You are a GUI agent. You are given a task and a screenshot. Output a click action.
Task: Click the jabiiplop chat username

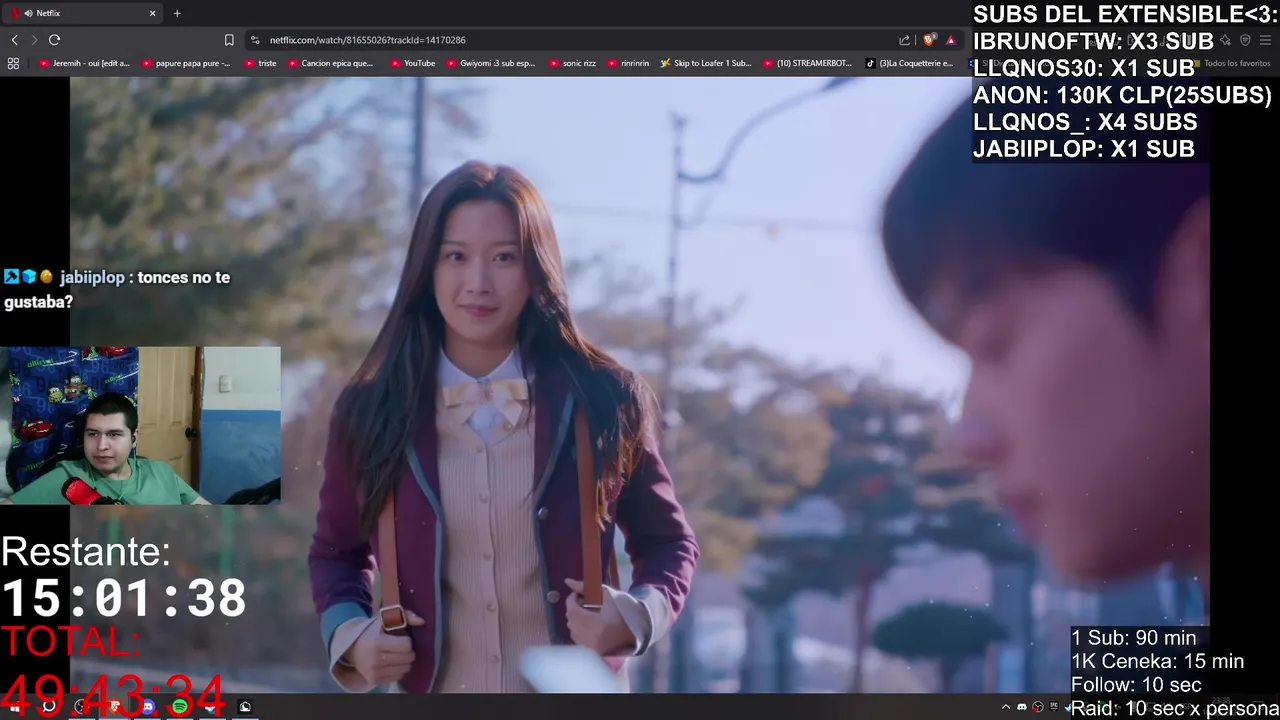click(x=92, y=277)
